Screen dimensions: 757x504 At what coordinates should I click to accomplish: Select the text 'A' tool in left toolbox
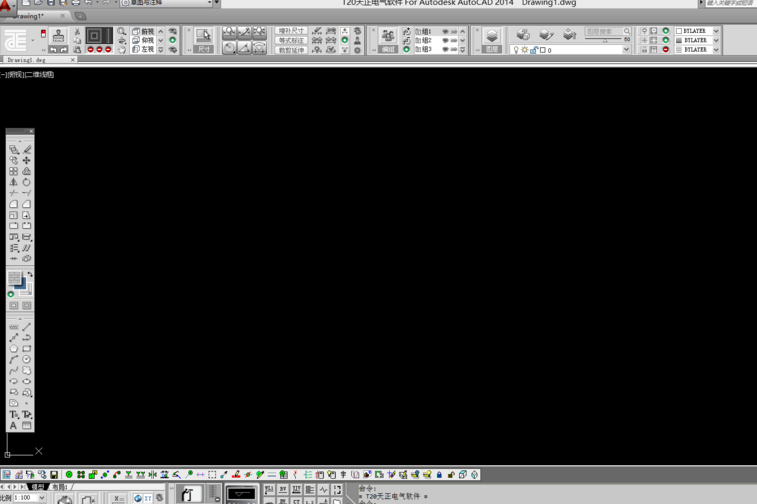[14, 426]
